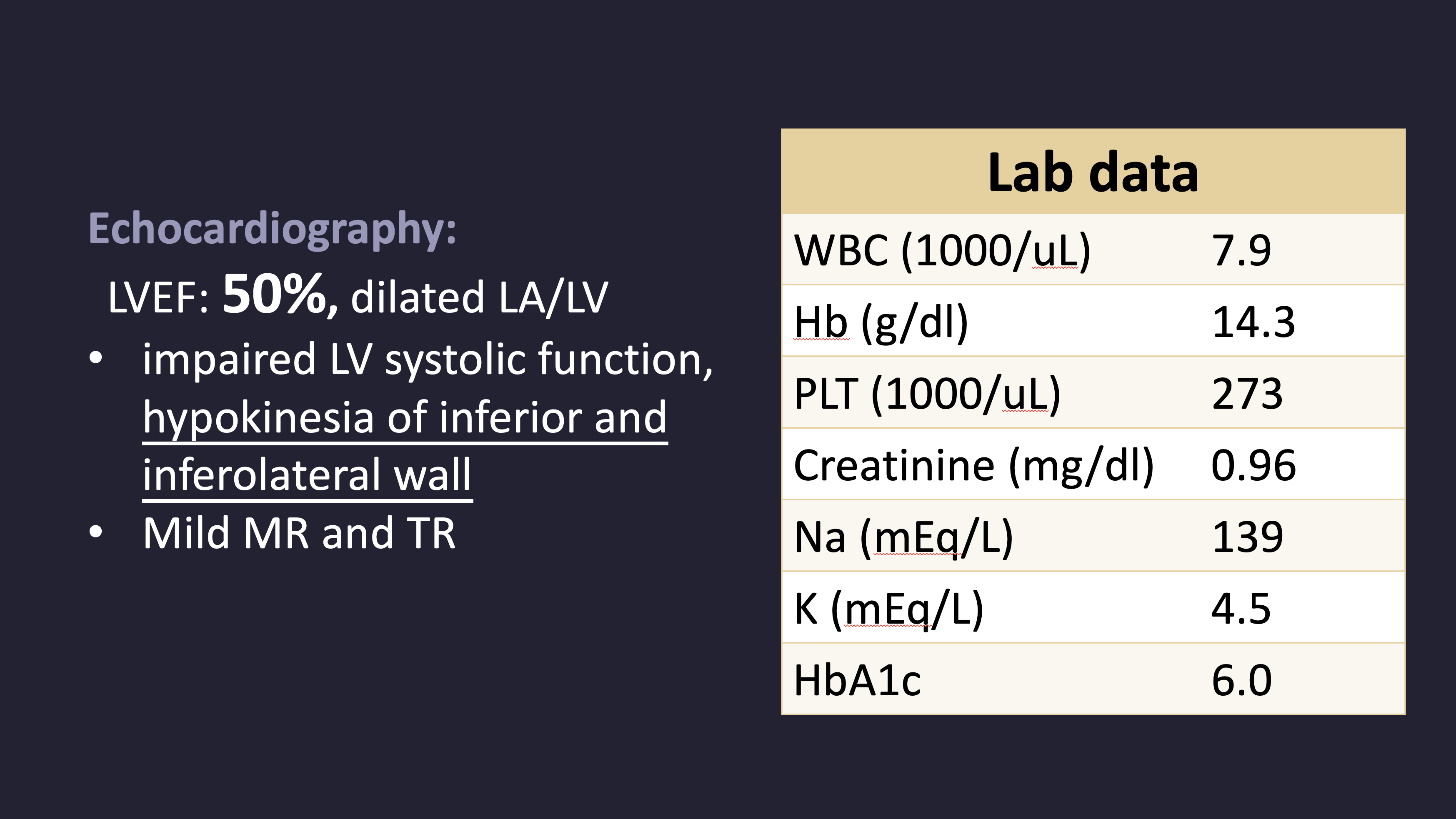This screenshot has width=1456, height=819.
Task: Click the Echocardiography heading
Action: coord(272,229)
